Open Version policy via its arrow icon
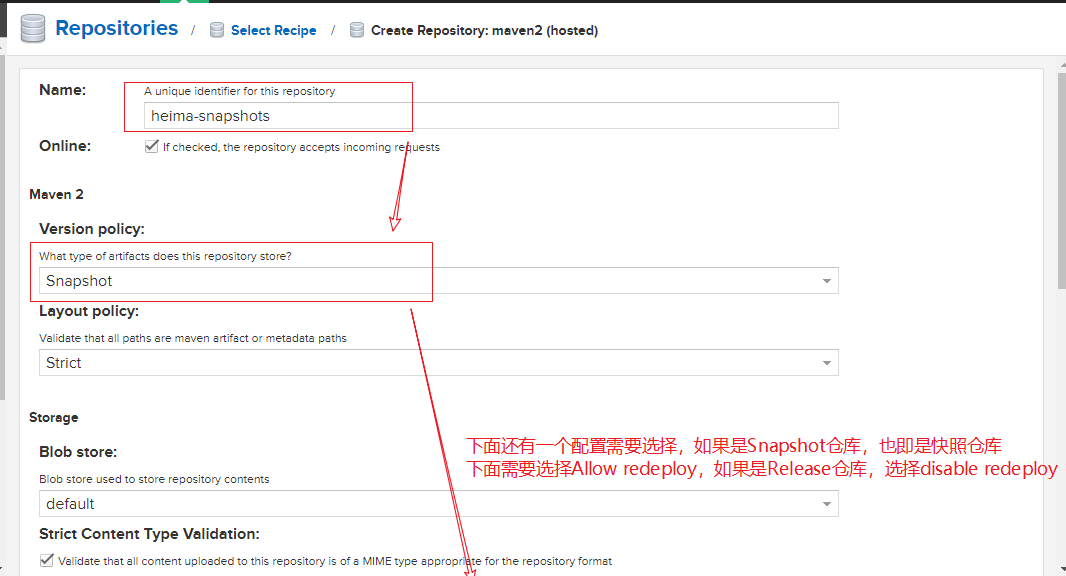The image size is (1066, 576). click(827, 281)
